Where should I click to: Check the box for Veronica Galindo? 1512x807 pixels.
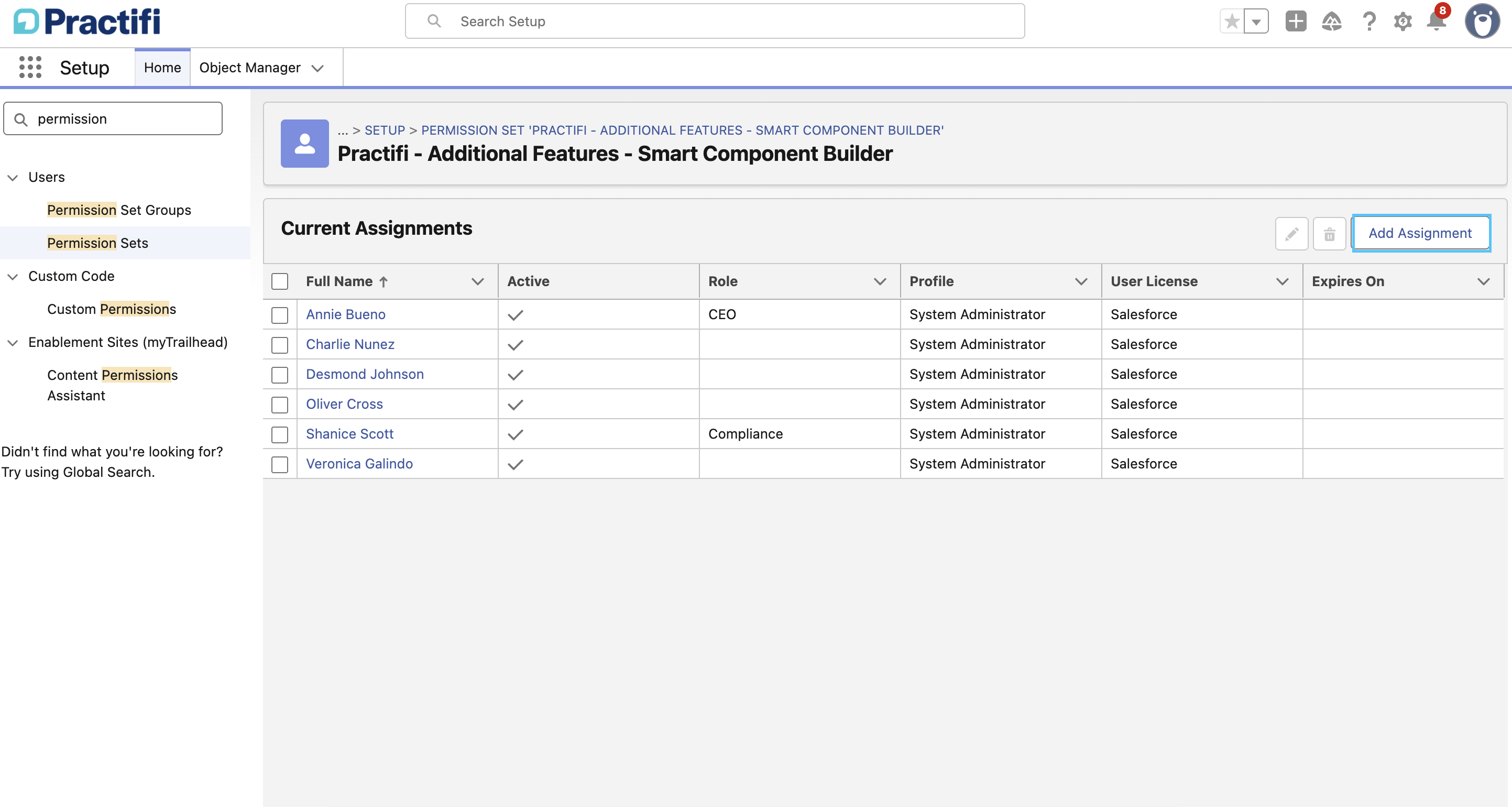click(x=279, y=464)
